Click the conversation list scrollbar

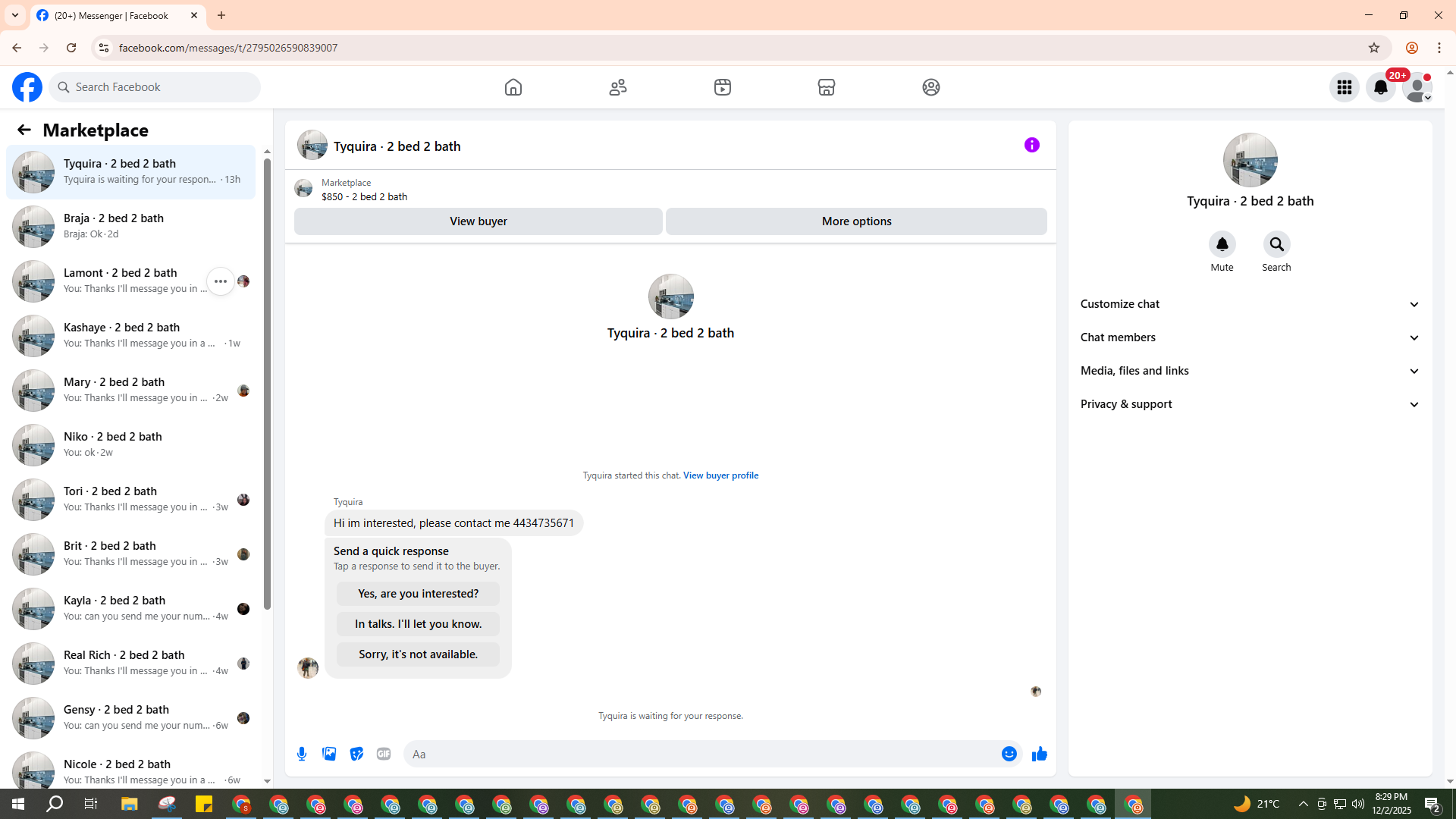(267, 379)
